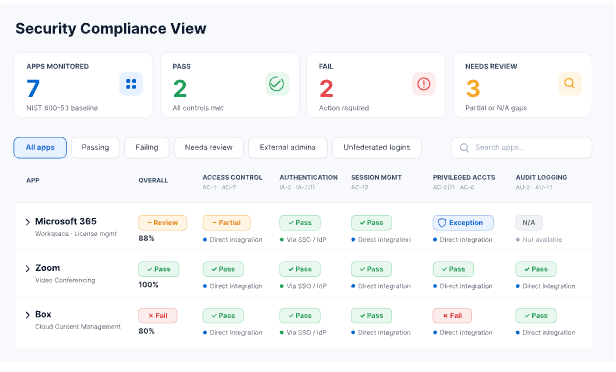Click the Authentication column header

tap(308, 178)
